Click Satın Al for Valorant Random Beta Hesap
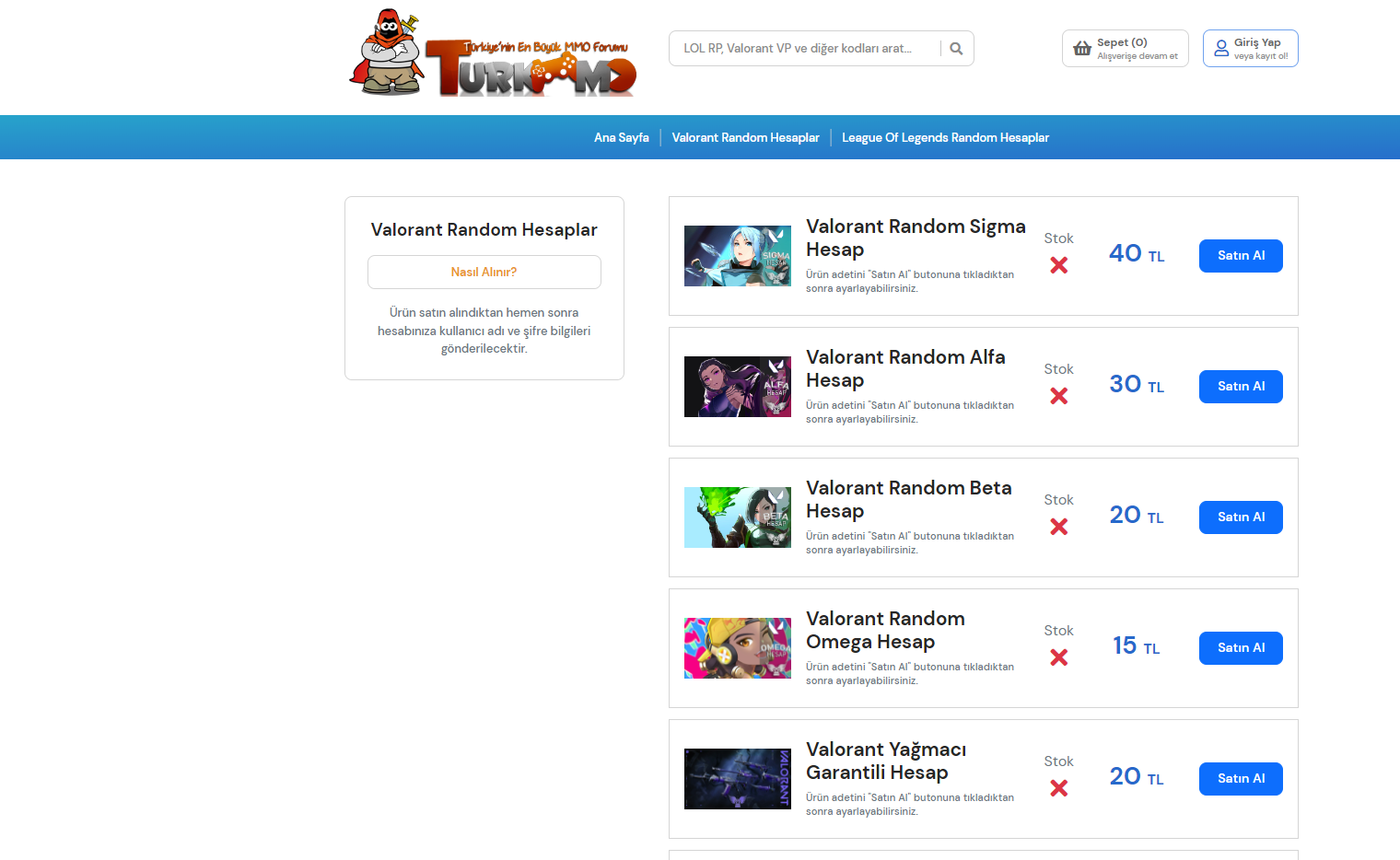The image size is (1400, 860). 1241,517
